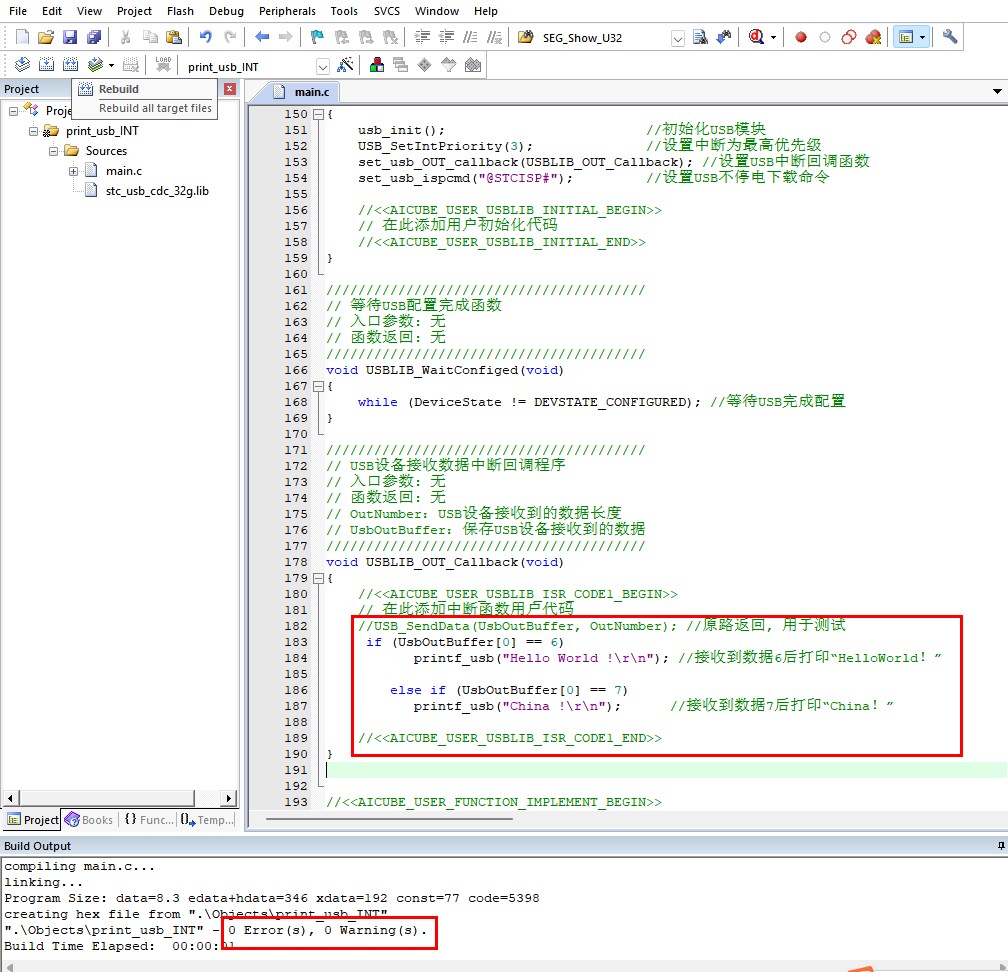Viewport: 1008px width, 972px height.
Task: Kill all breakpoints with the toolbar icon
Action: click(873, 37)
